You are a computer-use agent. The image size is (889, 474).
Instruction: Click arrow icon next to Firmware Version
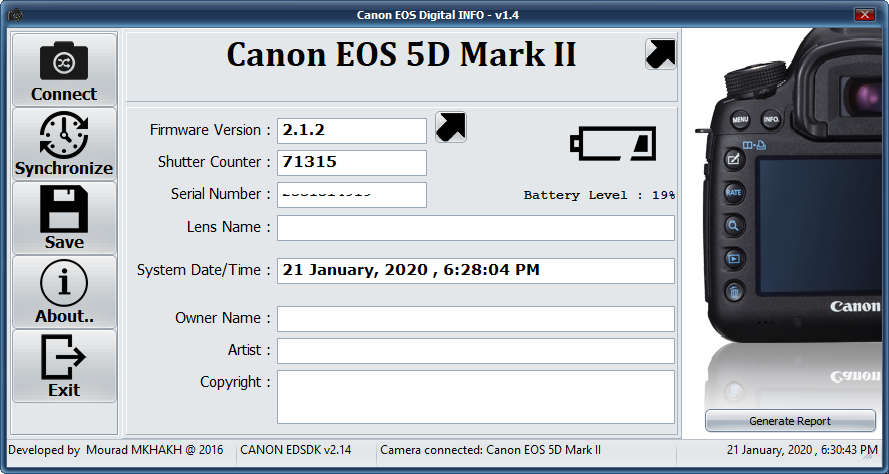pos(451,127)
